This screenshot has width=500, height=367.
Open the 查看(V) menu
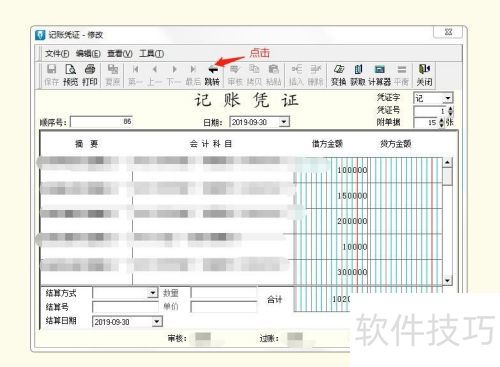pyautogui.click(x=120, y=53)
